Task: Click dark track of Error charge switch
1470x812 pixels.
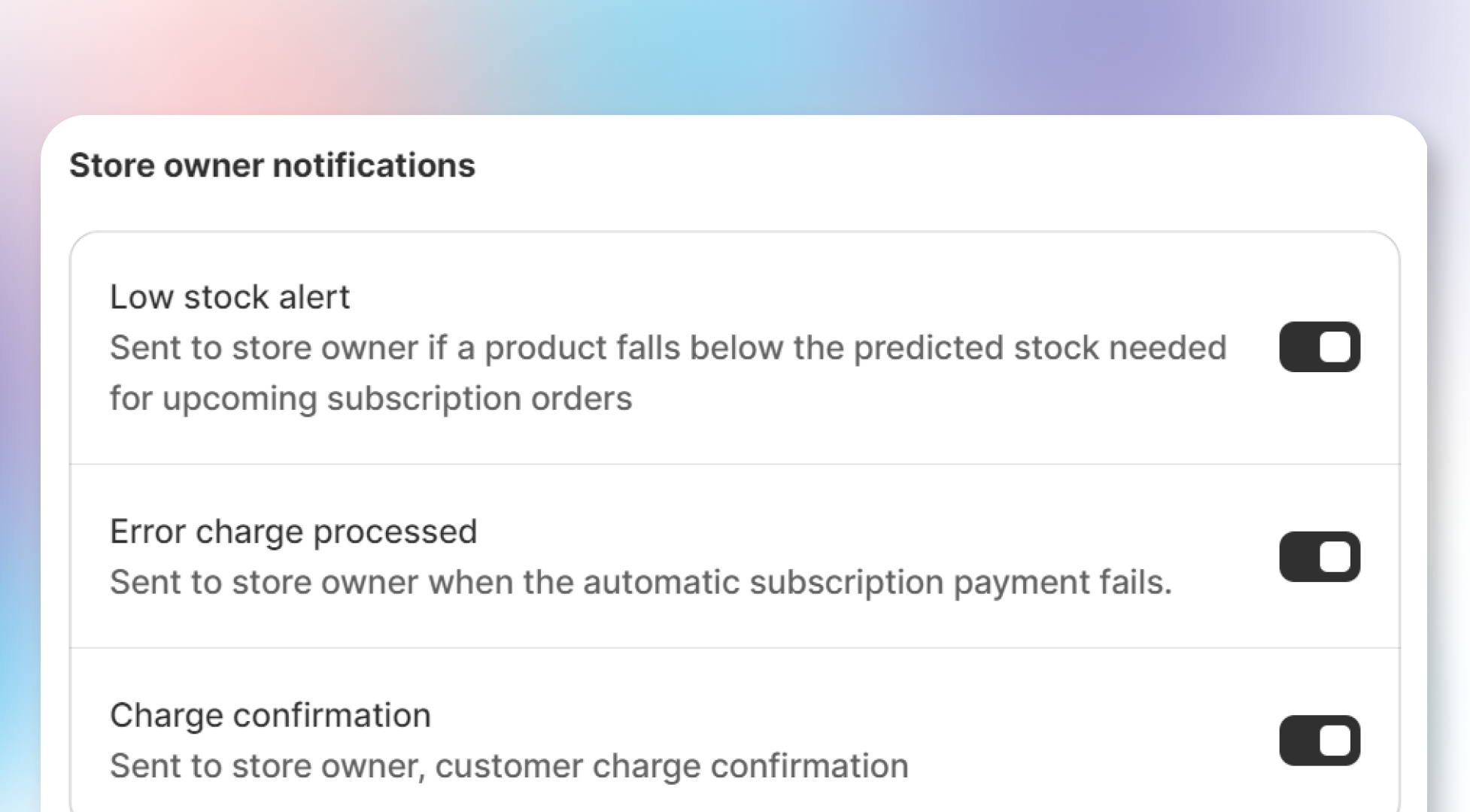Action: click(1298, 556)
